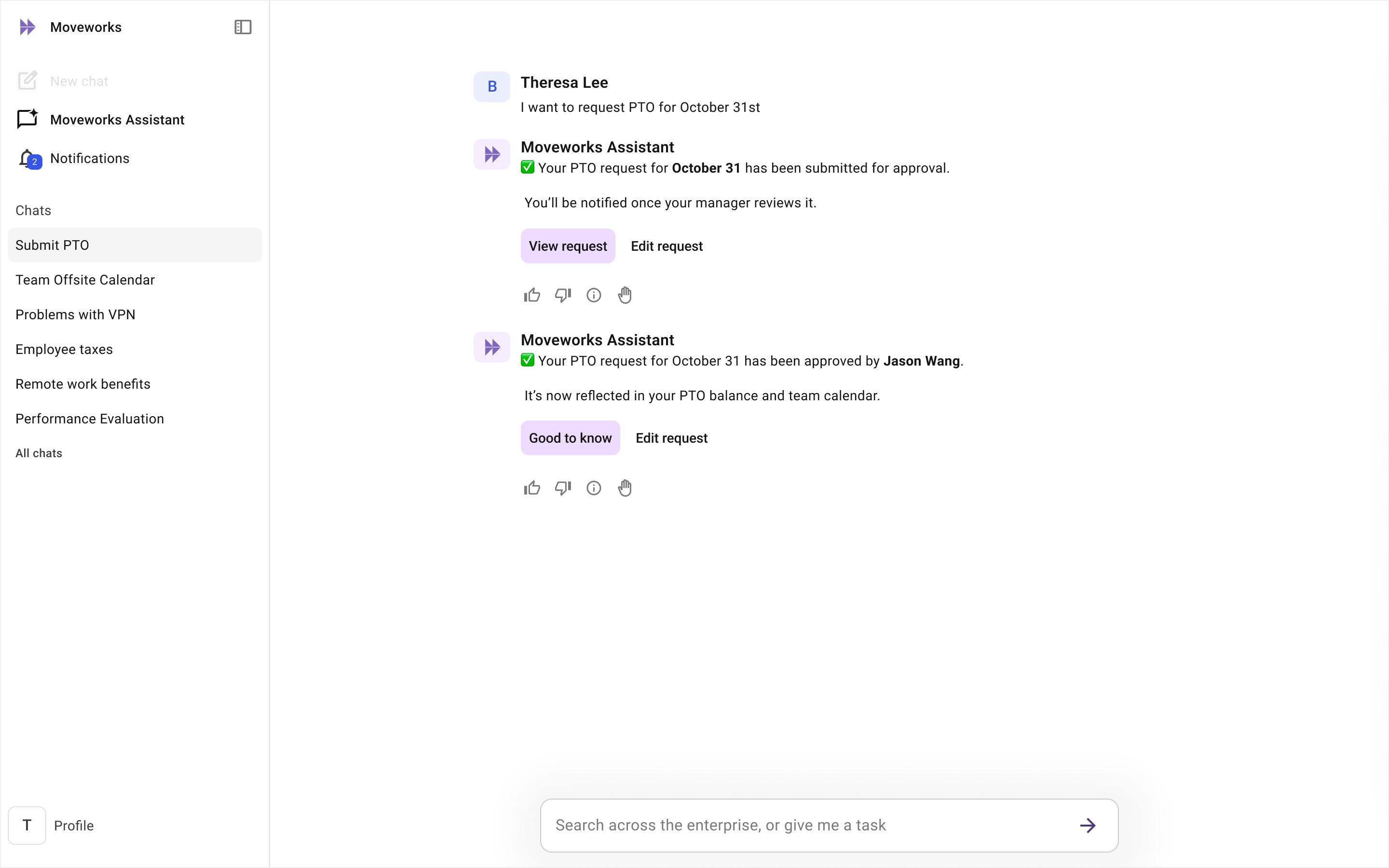This screenshot has width=1389, height=868.
Task: Thumbs up the submitted PTO message
Action: pos(532,295)
